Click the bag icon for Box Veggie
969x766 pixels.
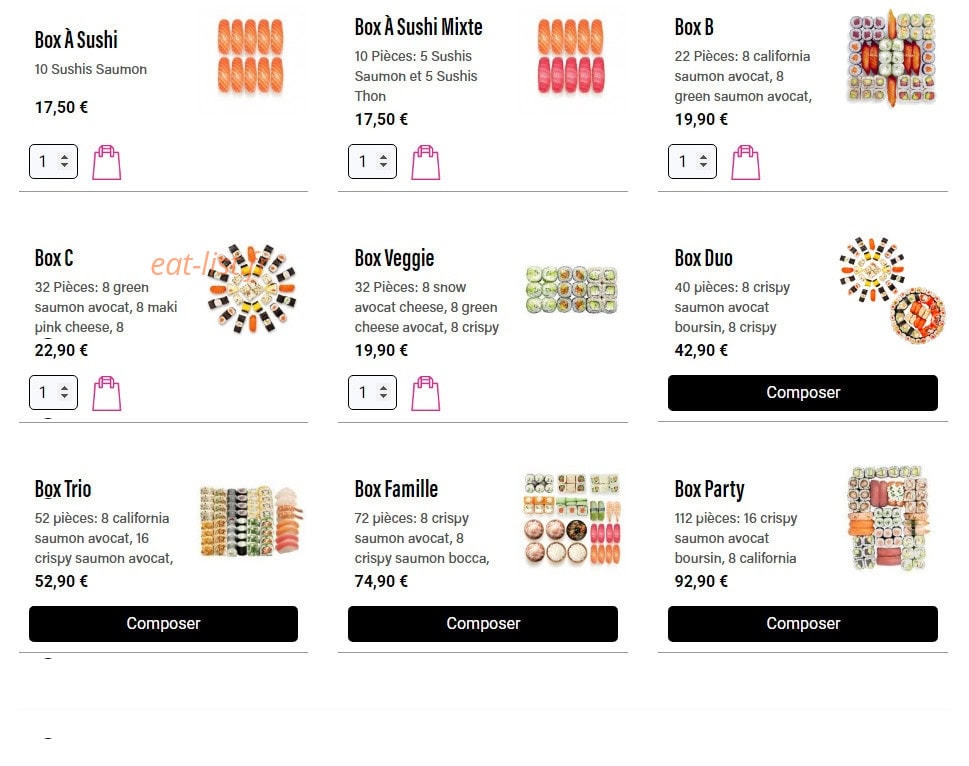tap(426, 394)
